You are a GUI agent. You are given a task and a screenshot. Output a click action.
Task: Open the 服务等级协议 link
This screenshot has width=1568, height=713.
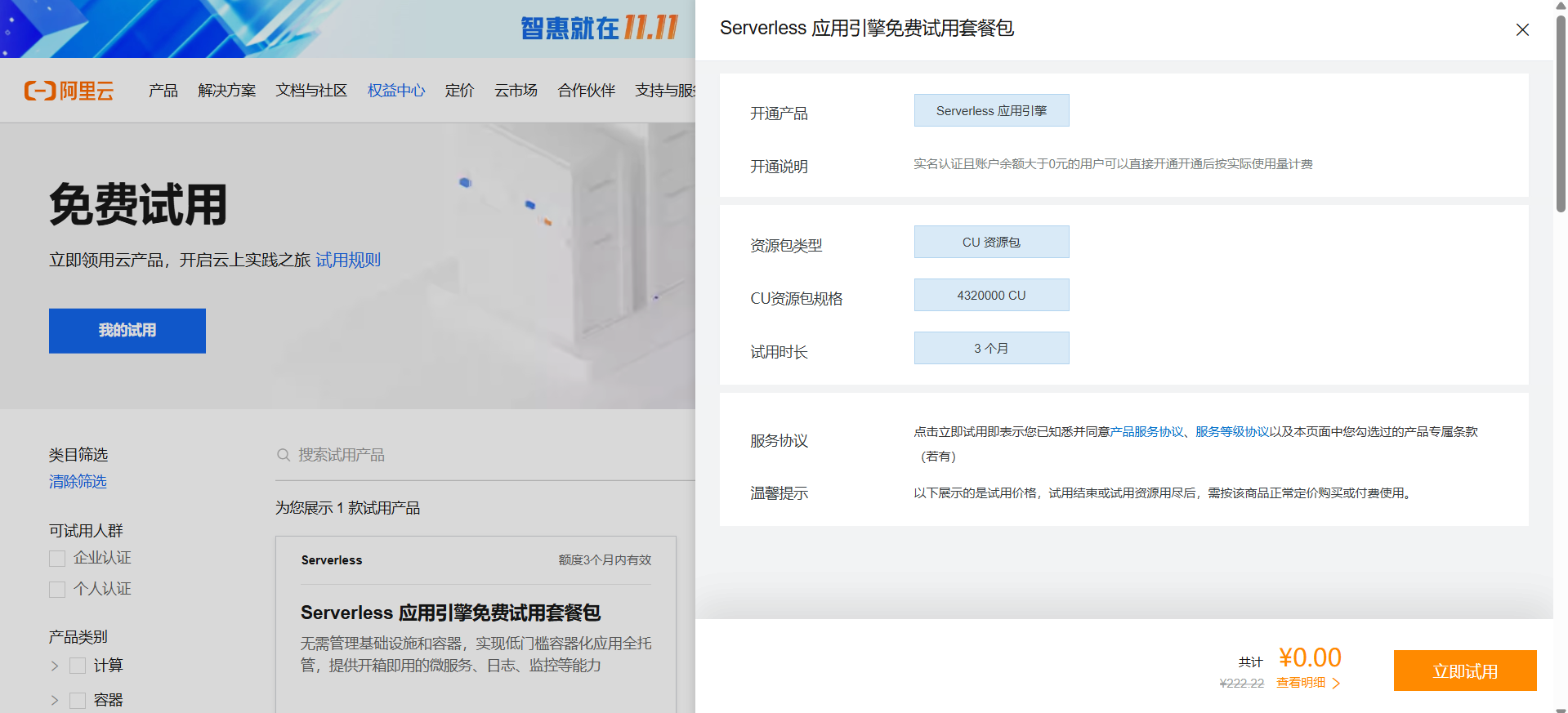coord(1232,431)
